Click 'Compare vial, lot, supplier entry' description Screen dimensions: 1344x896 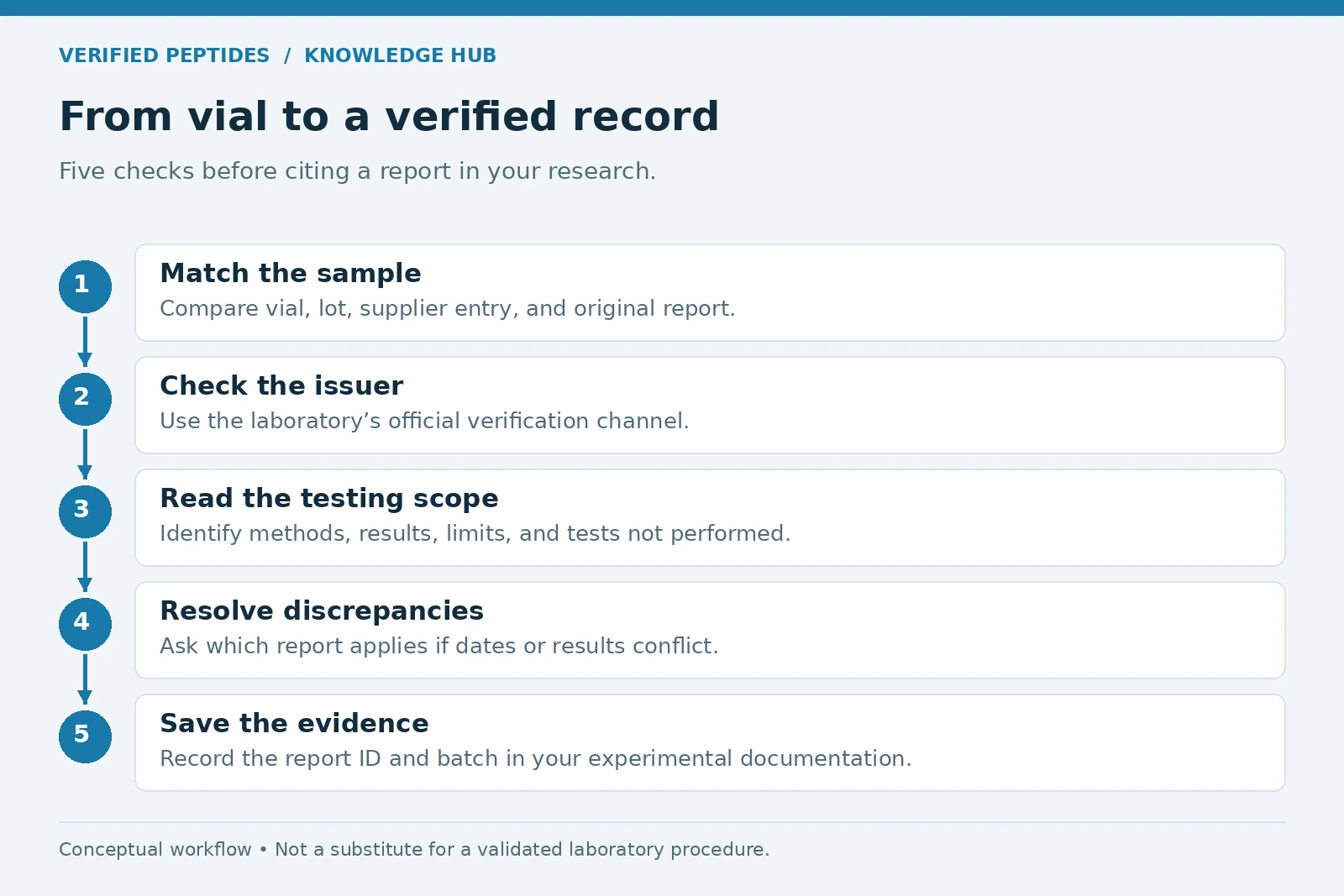[448, 308]
